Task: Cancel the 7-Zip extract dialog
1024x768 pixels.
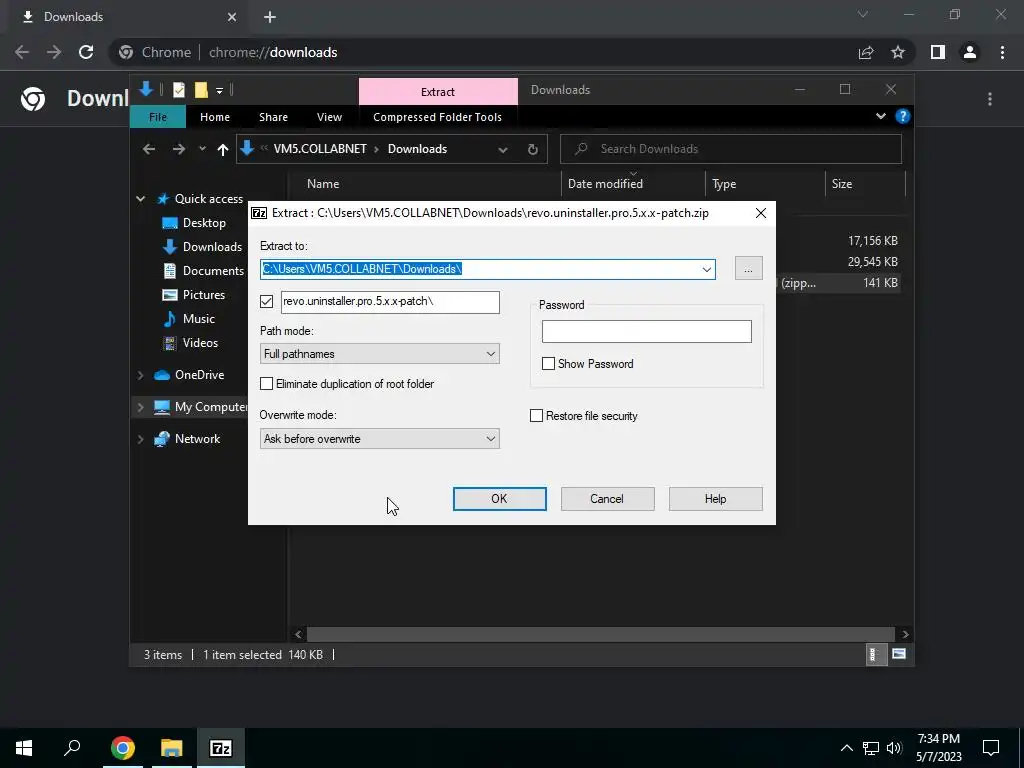Action: (607, 499)
